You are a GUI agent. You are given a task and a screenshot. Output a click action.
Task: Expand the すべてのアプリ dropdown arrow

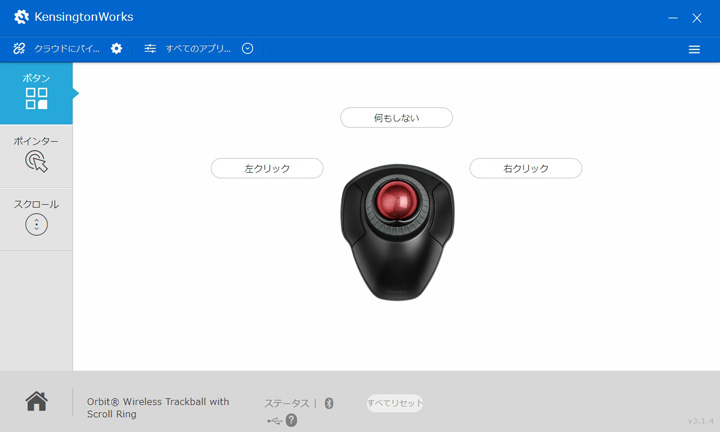coord(248,48)
